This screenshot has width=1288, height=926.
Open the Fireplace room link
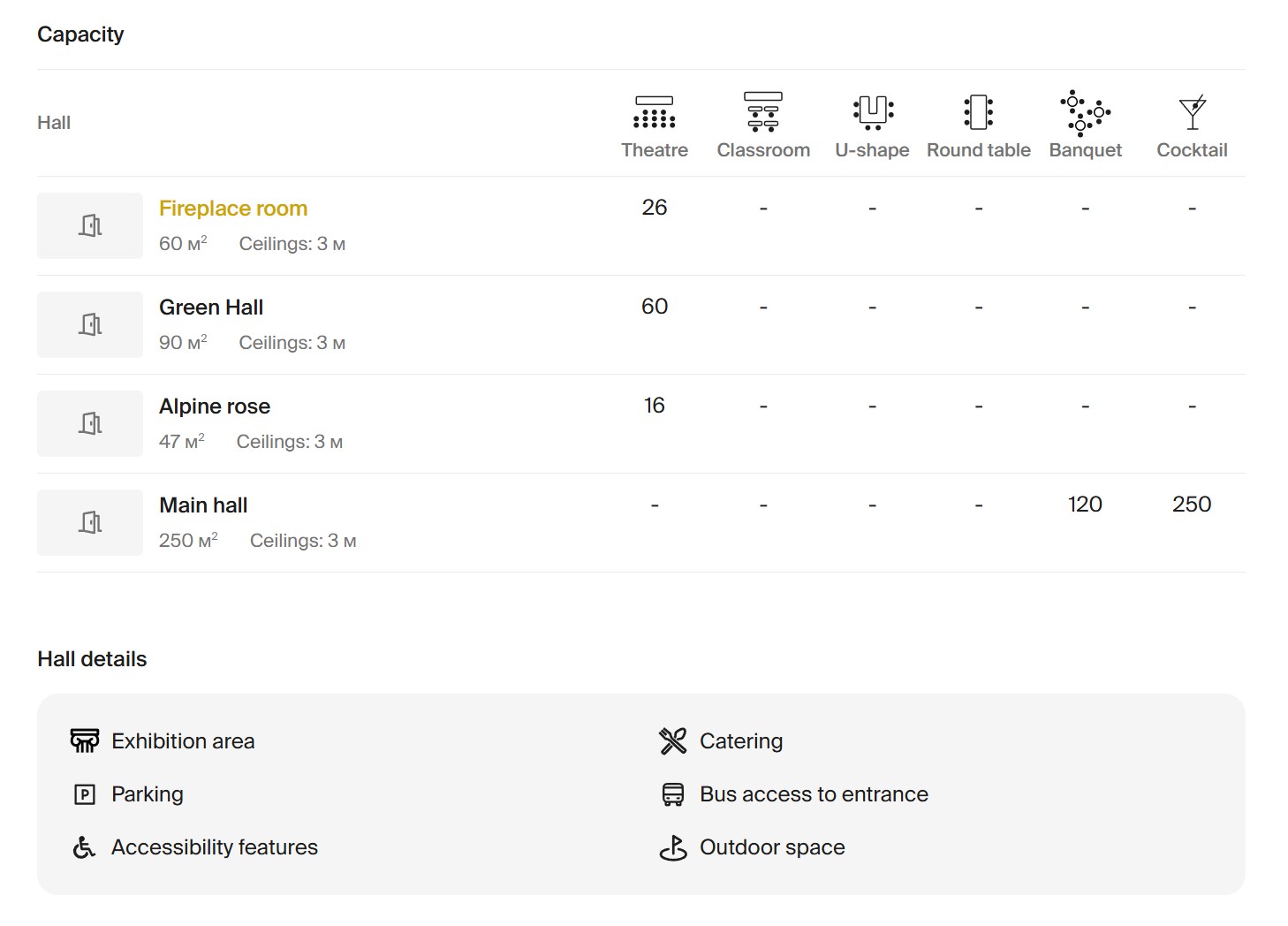[233, 209]
